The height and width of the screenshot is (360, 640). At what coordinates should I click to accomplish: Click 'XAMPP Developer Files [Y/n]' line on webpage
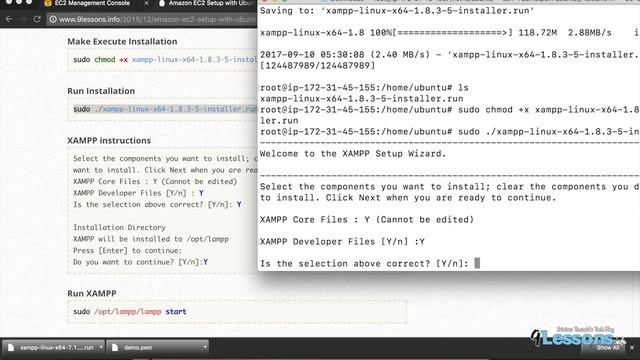[138, 193]
